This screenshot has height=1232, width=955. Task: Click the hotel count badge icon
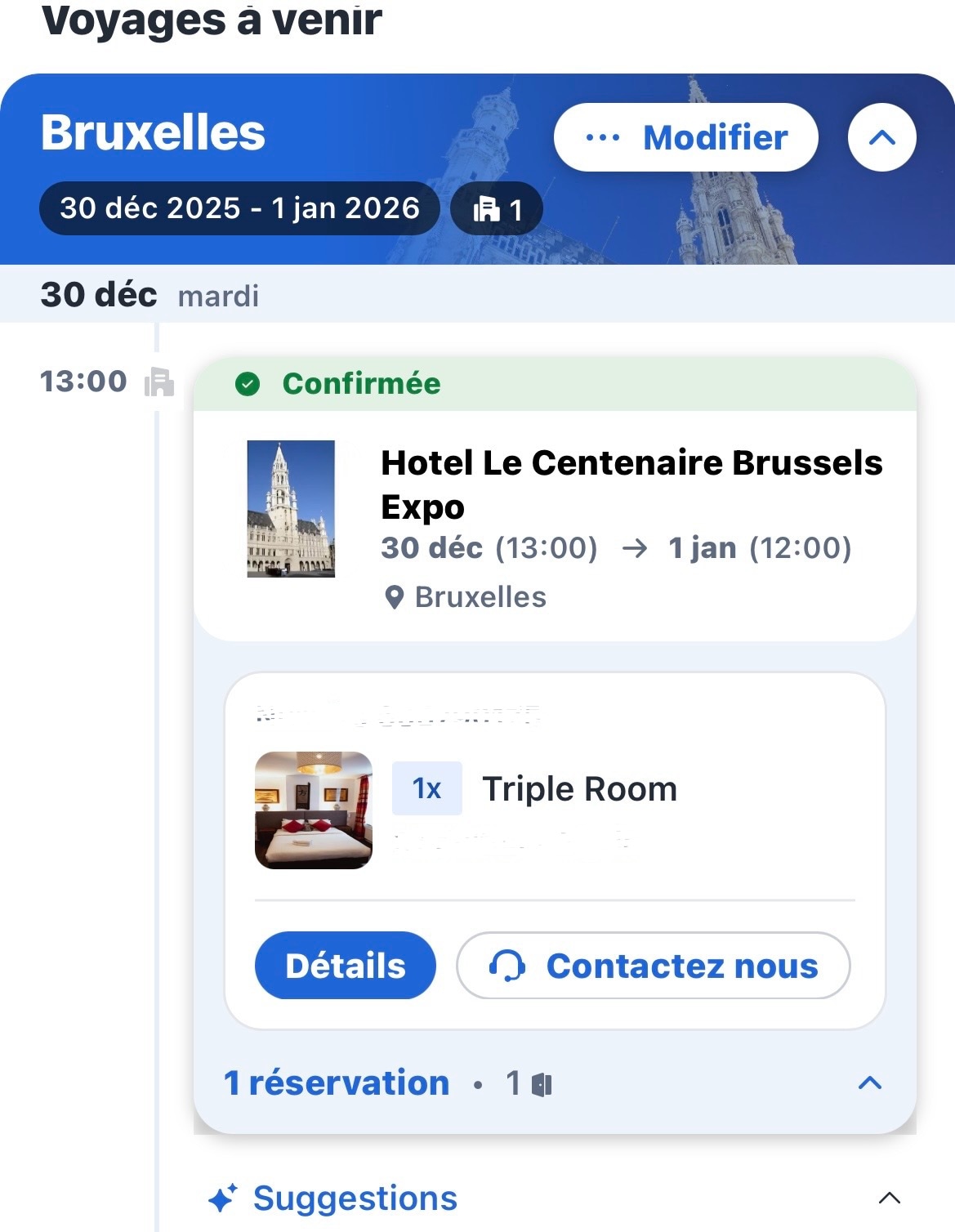click(x=487, y=209)
